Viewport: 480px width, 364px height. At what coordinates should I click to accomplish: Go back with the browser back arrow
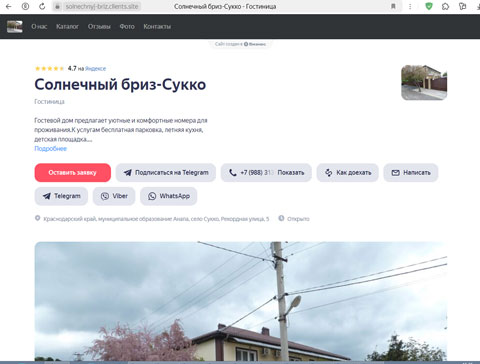click(x=9, y=6)
